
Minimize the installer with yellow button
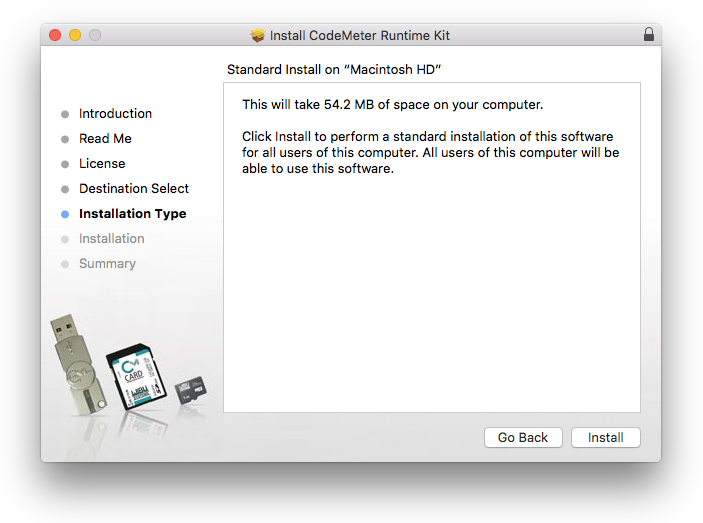tap(75, 35)
